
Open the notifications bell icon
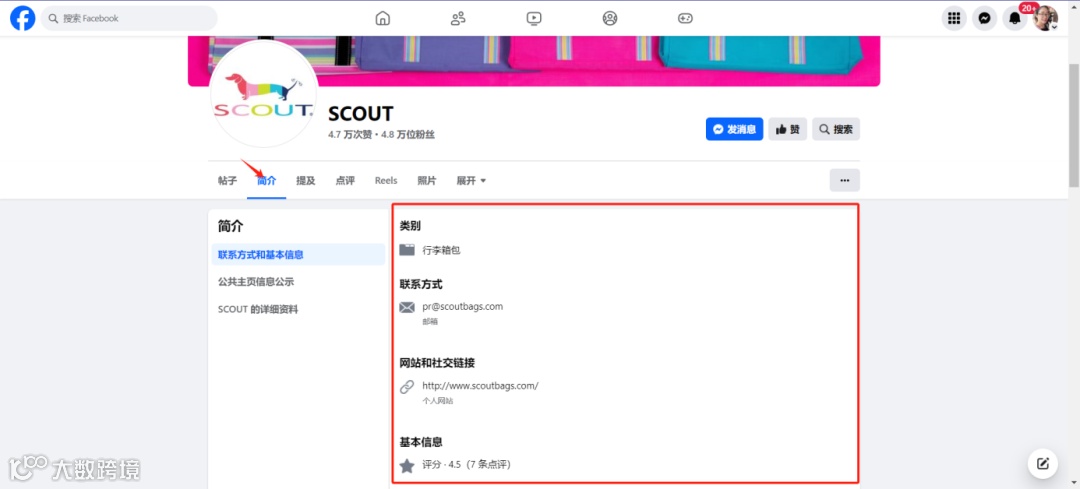(1015, 19)
